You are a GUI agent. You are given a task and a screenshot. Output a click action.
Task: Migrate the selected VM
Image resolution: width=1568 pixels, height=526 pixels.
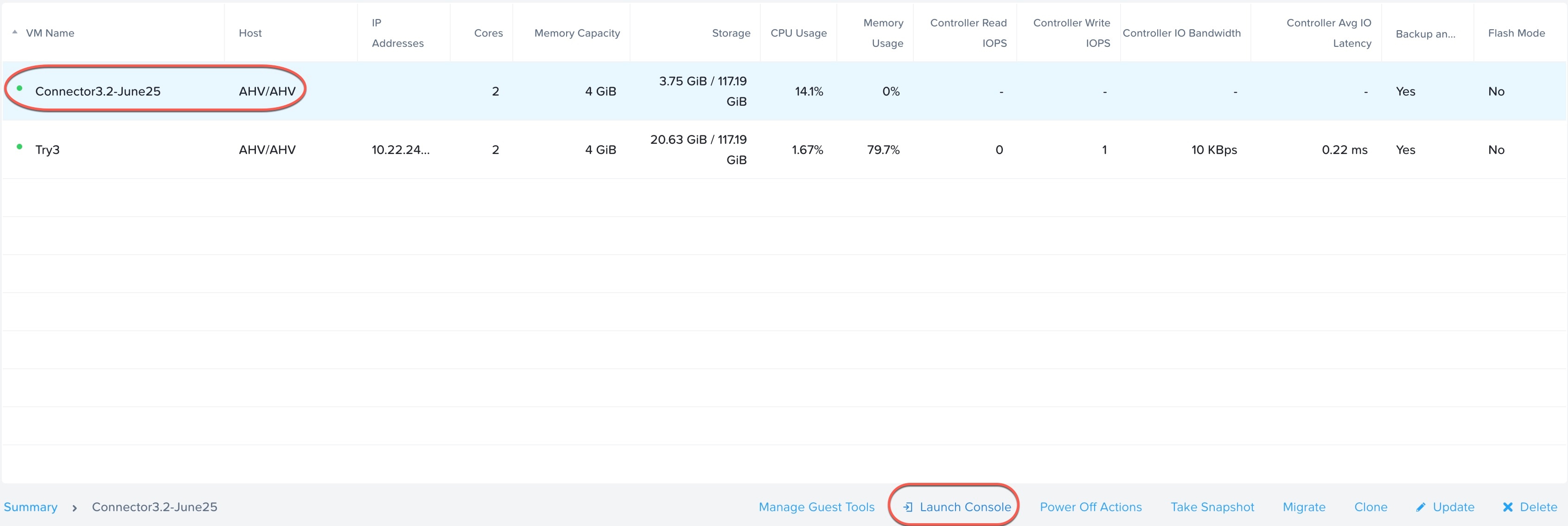[x=1305, y=506]
